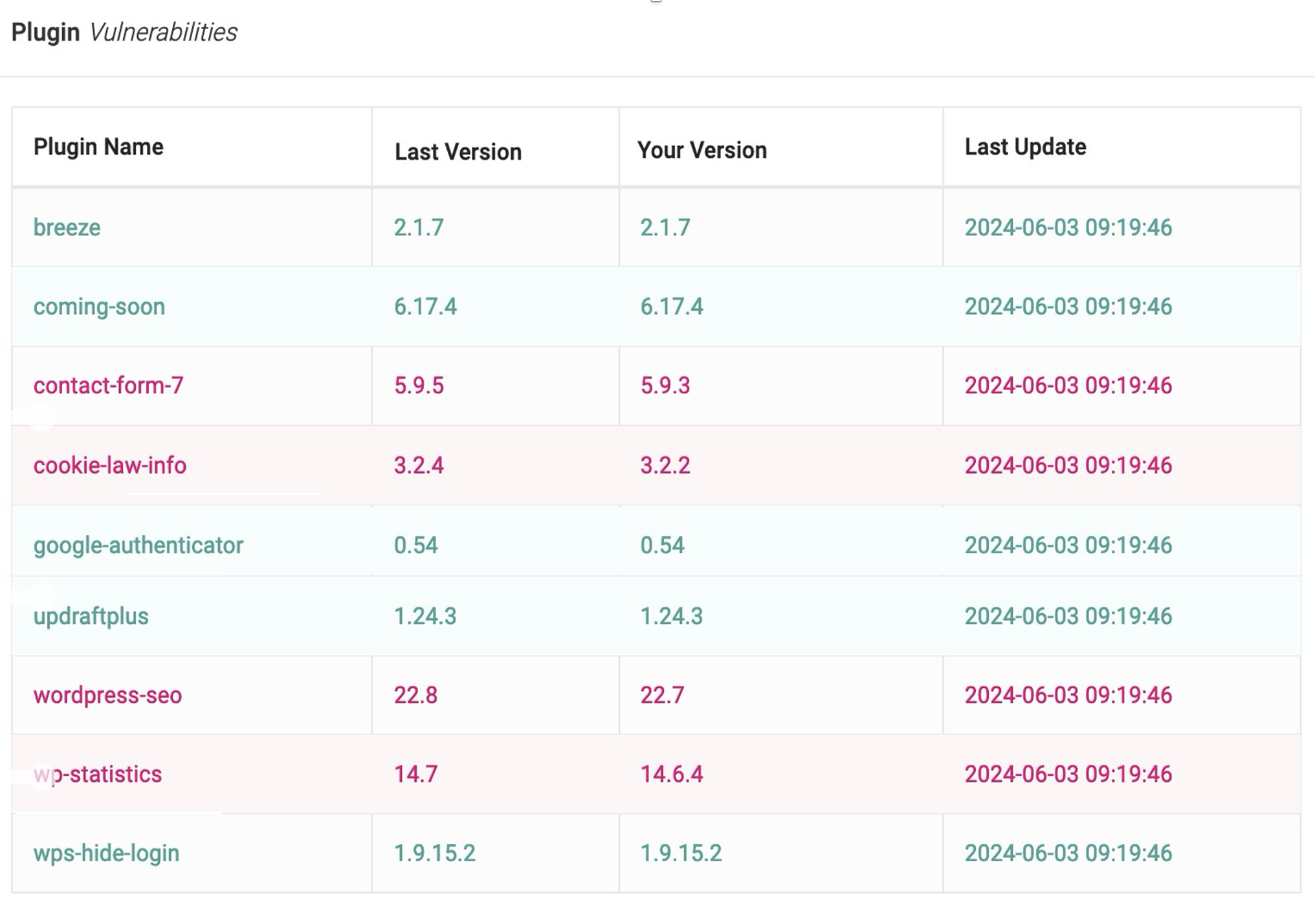Click the coming-soon row last update timestamp
The width and height of the screenshot is (1315, 924).
pos(1068,307)
